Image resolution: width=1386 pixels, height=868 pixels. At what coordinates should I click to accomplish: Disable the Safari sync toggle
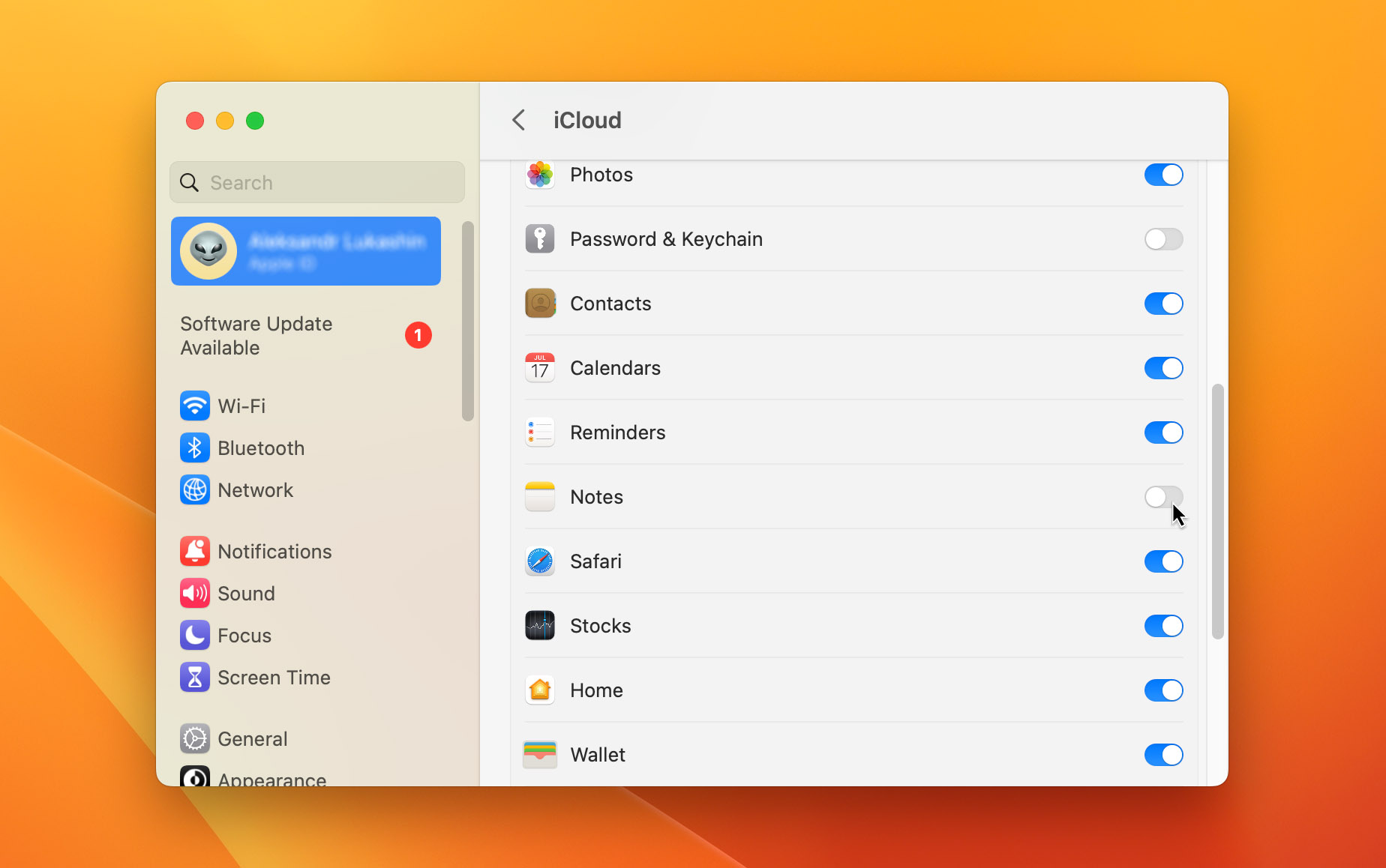pos(1164,561)
